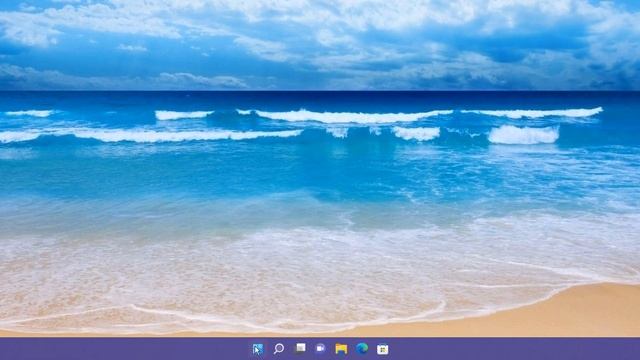Open taskbar Search magnifier
640x360 pixels.
pos(279,349)
